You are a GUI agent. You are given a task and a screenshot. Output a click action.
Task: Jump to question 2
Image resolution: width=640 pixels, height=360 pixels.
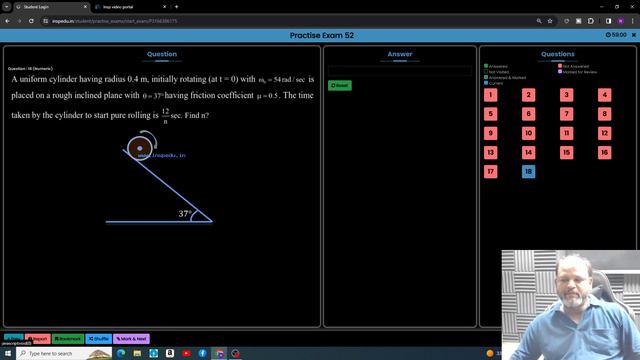tap(529, 95)
